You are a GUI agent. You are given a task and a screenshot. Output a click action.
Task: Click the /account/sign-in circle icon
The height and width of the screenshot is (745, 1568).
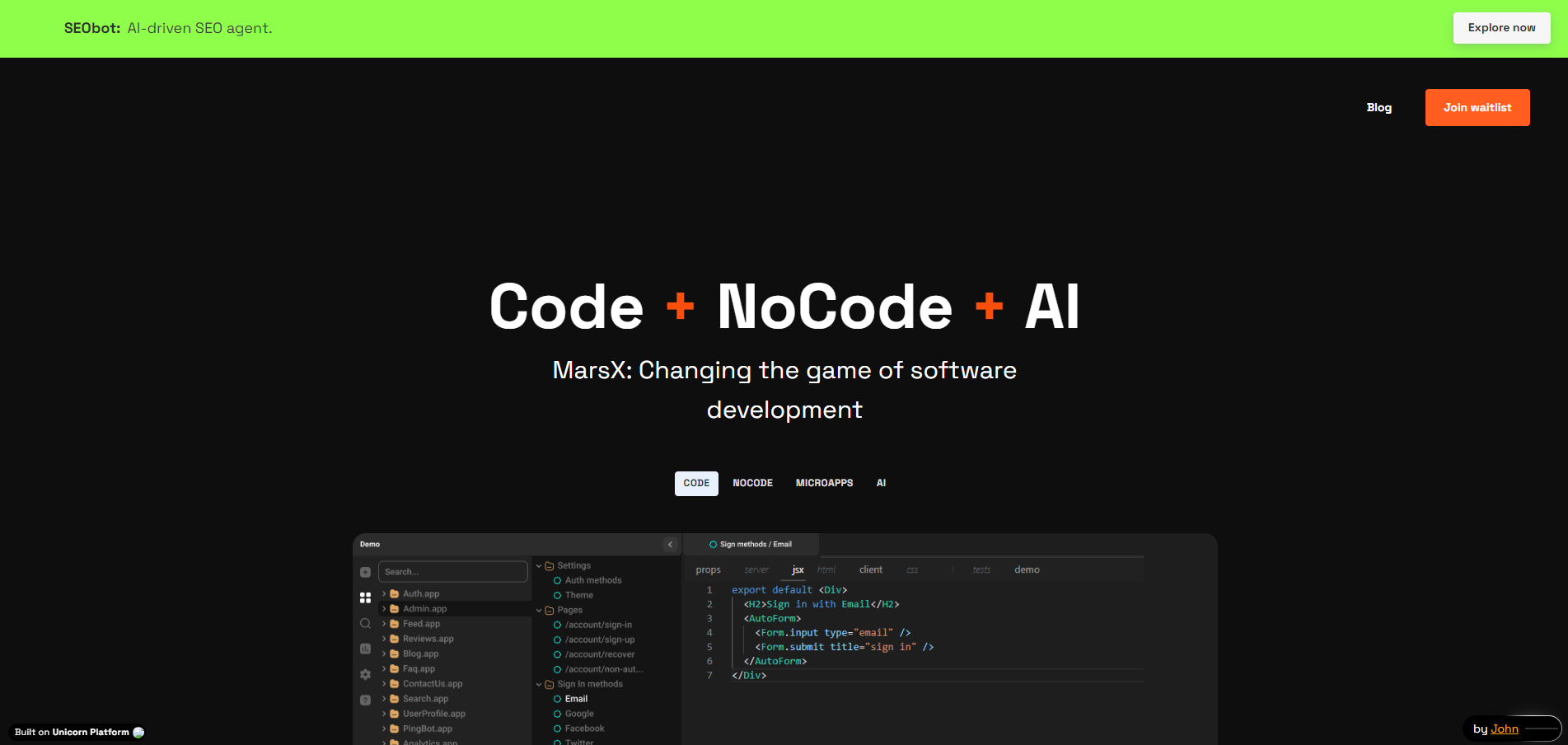coord(557,626)
